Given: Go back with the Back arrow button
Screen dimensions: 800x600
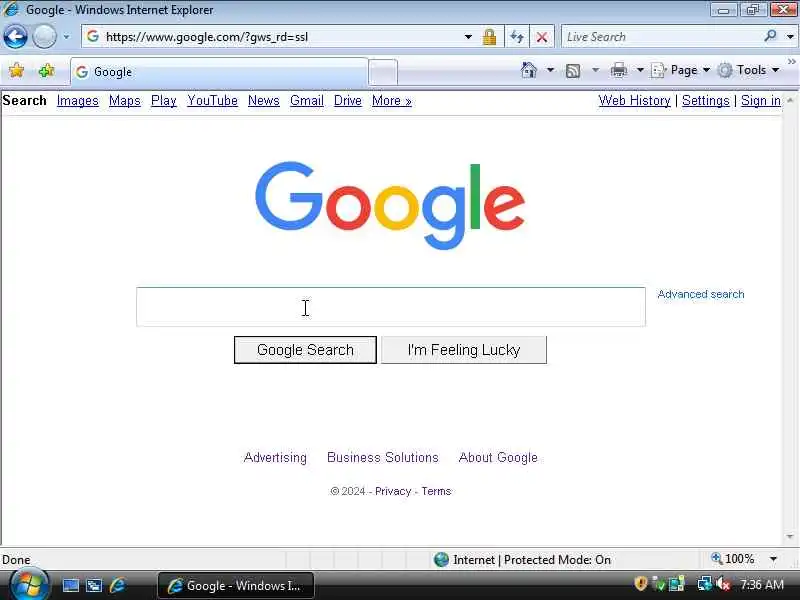Looking at the screenshot, I should [15, 37].
